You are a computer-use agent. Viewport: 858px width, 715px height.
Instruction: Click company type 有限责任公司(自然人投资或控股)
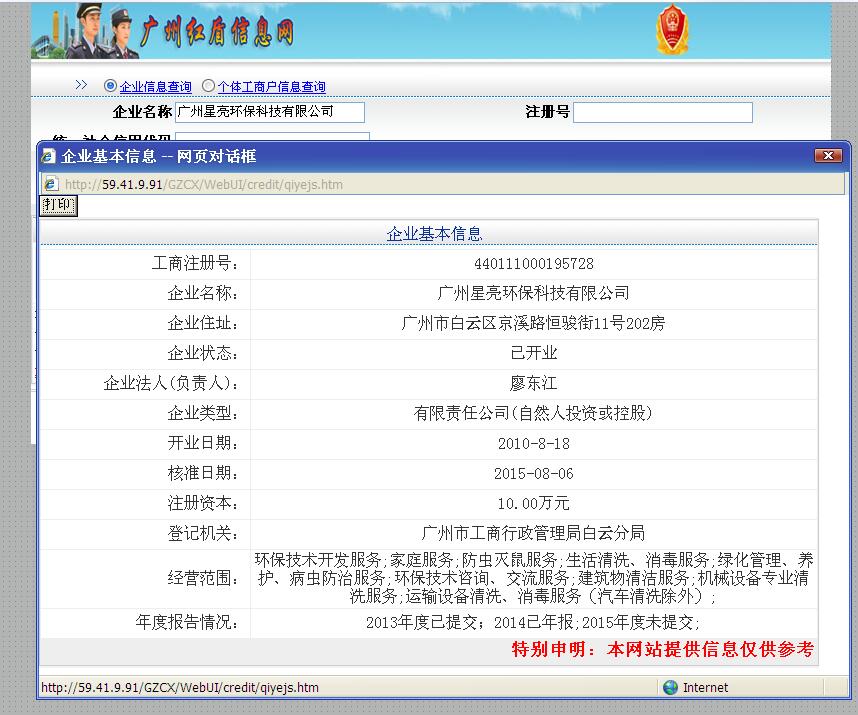(534, 413)
